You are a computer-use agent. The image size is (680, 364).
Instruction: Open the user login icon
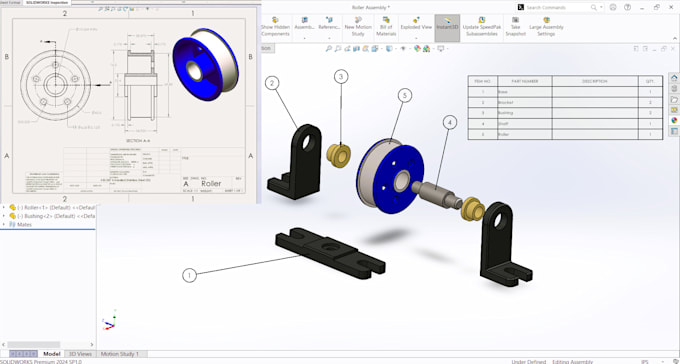click(613, 7)
